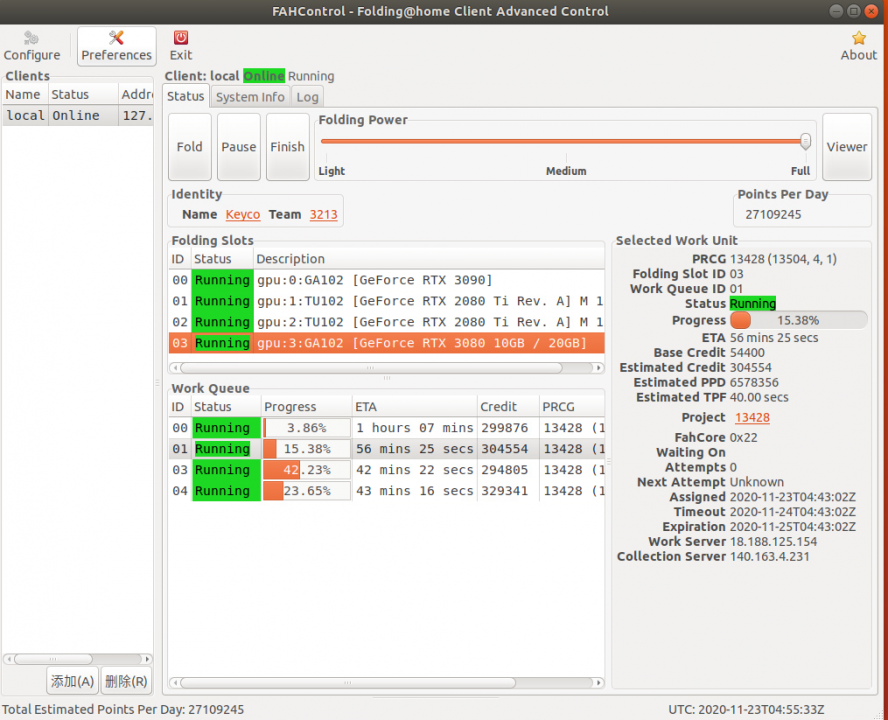
Task: Select folding slot 03 RTX 3080
Action: pyautogui.click(x=387, y=343)
